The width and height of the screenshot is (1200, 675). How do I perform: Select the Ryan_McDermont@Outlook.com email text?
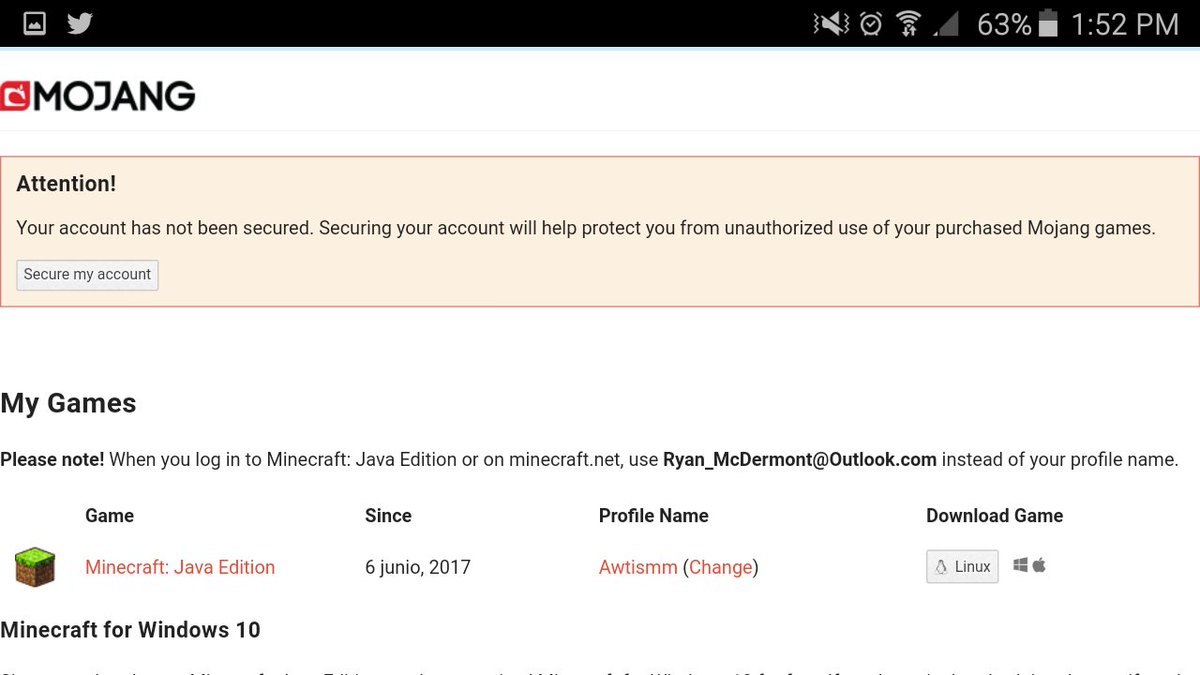(x=799, y=460)
